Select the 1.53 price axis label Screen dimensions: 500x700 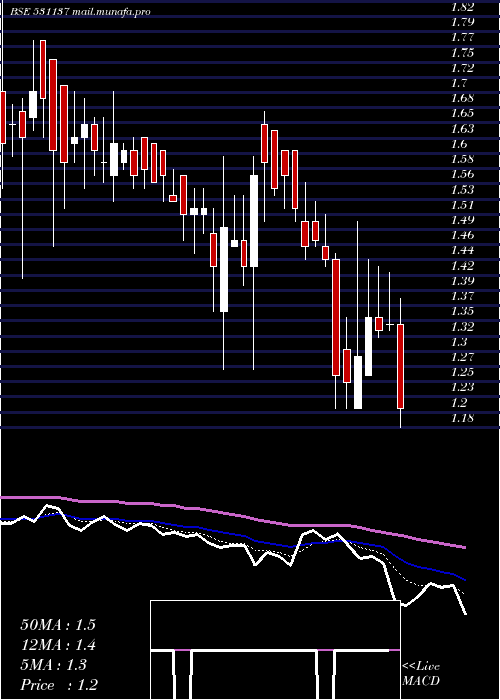(x=462, y=190)
